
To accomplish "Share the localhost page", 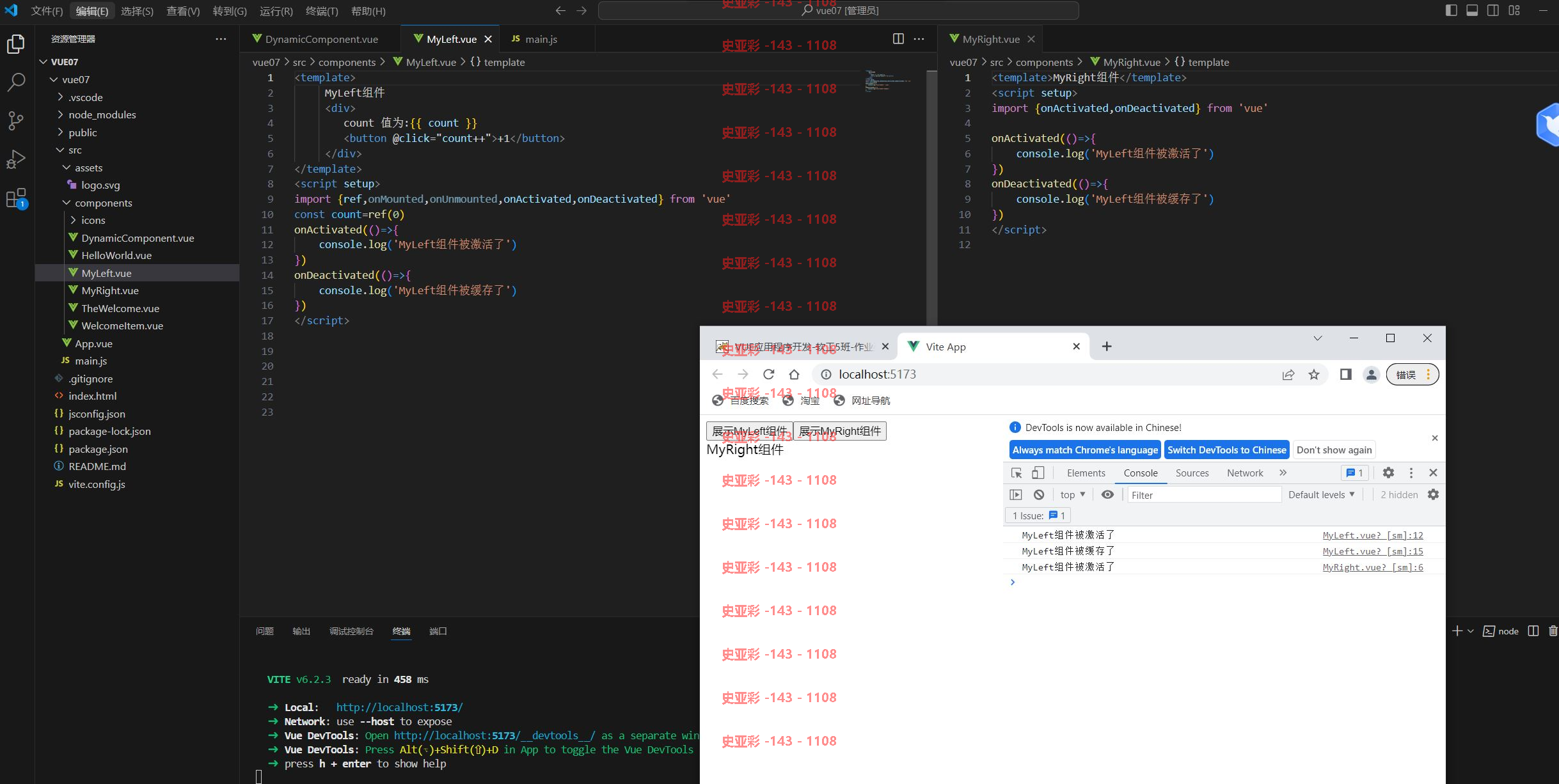I will point(1288,375).
